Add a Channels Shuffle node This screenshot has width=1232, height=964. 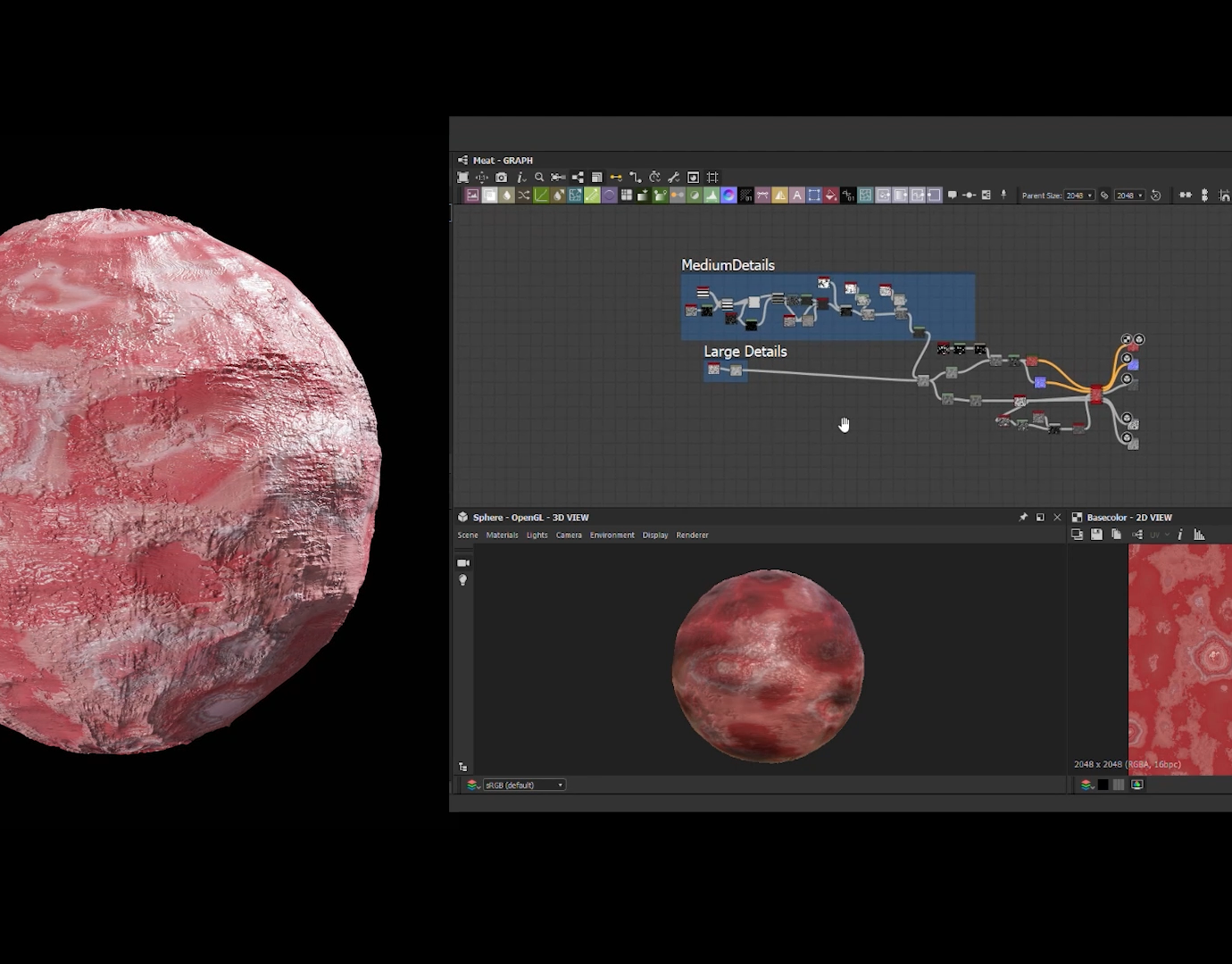(x=524, y=195)
